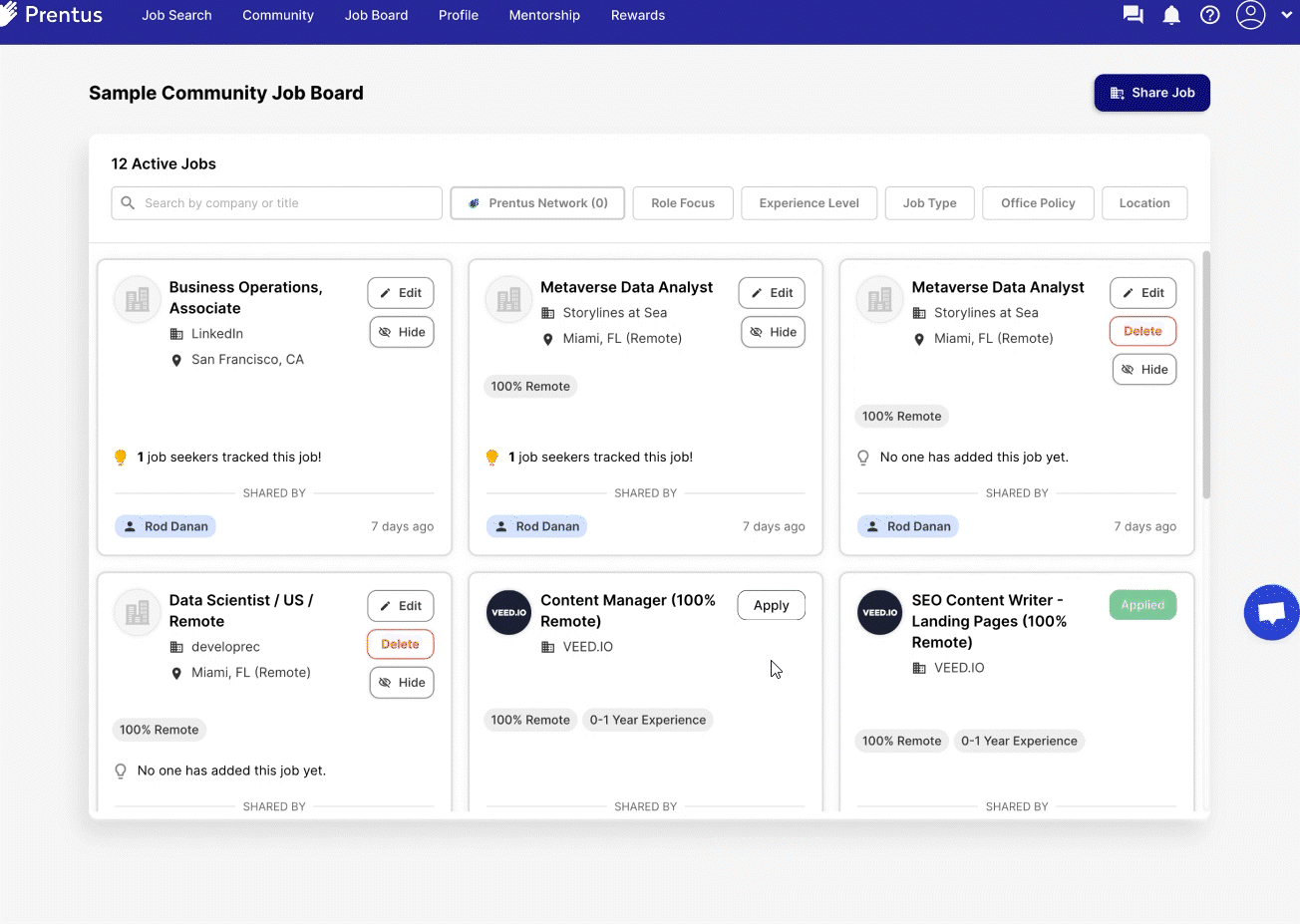Expand the Role Focus filter
Image resolution: width=1300 pixels, height=924 pixels.
683,203
